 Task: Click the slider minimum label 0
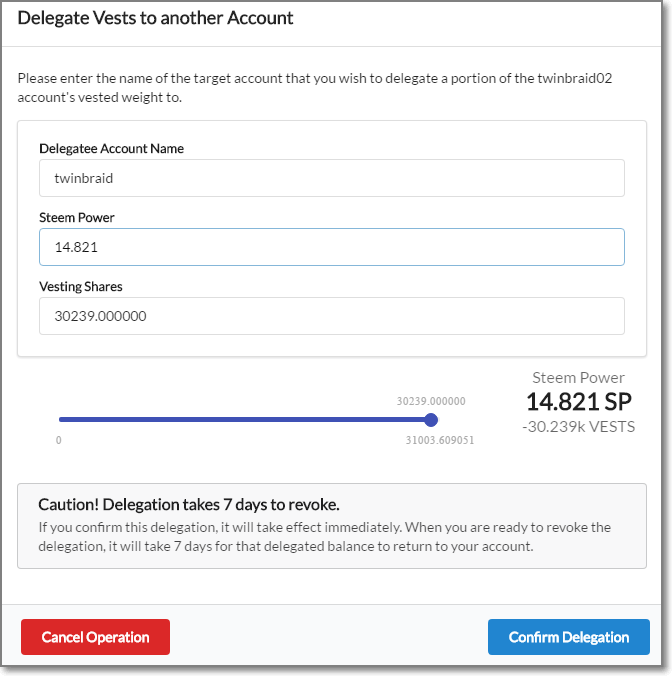point(59,440)
